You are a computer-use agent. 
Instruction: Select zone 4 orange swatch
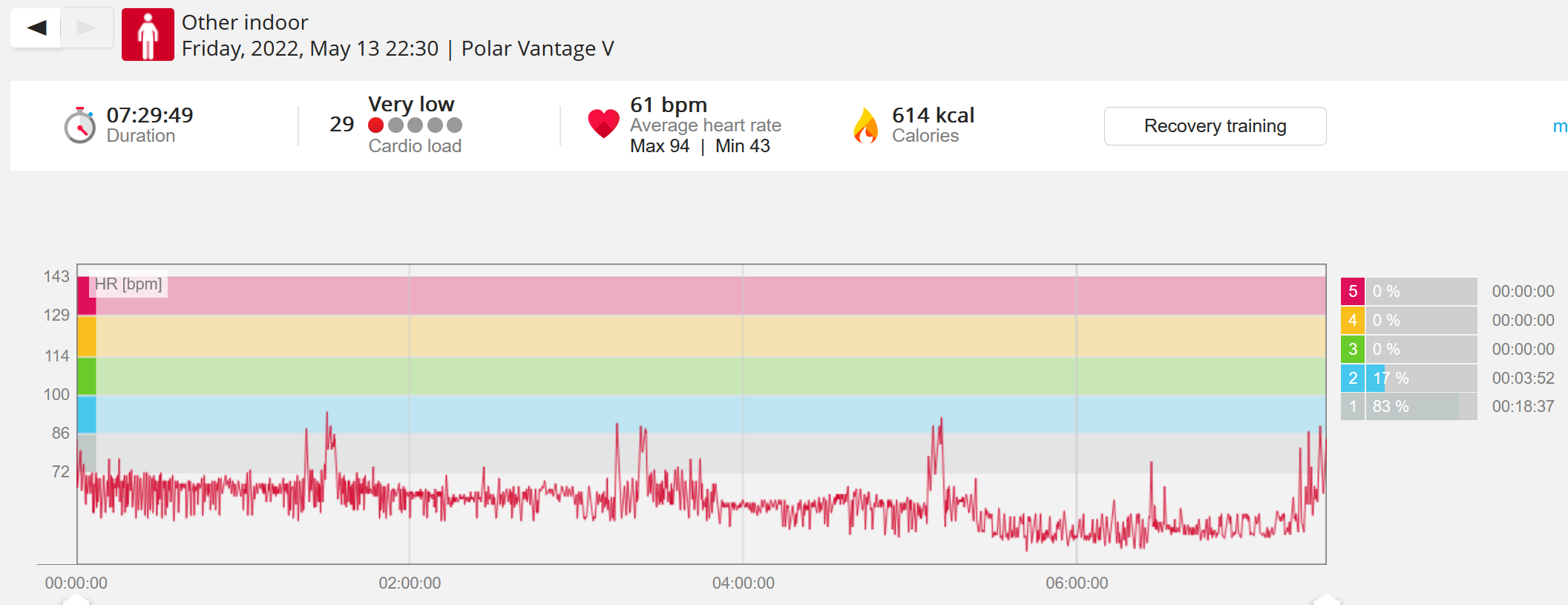1352,320
